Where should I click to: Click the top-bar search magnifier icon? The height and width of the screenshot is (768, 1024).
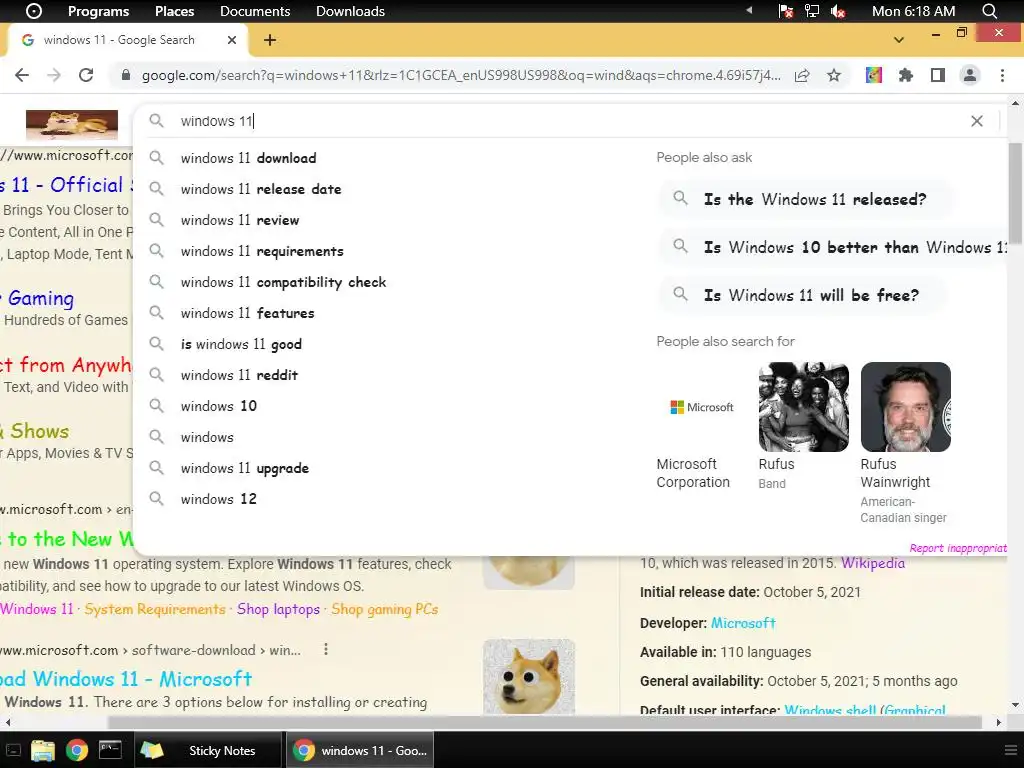(x=989, y=11)
